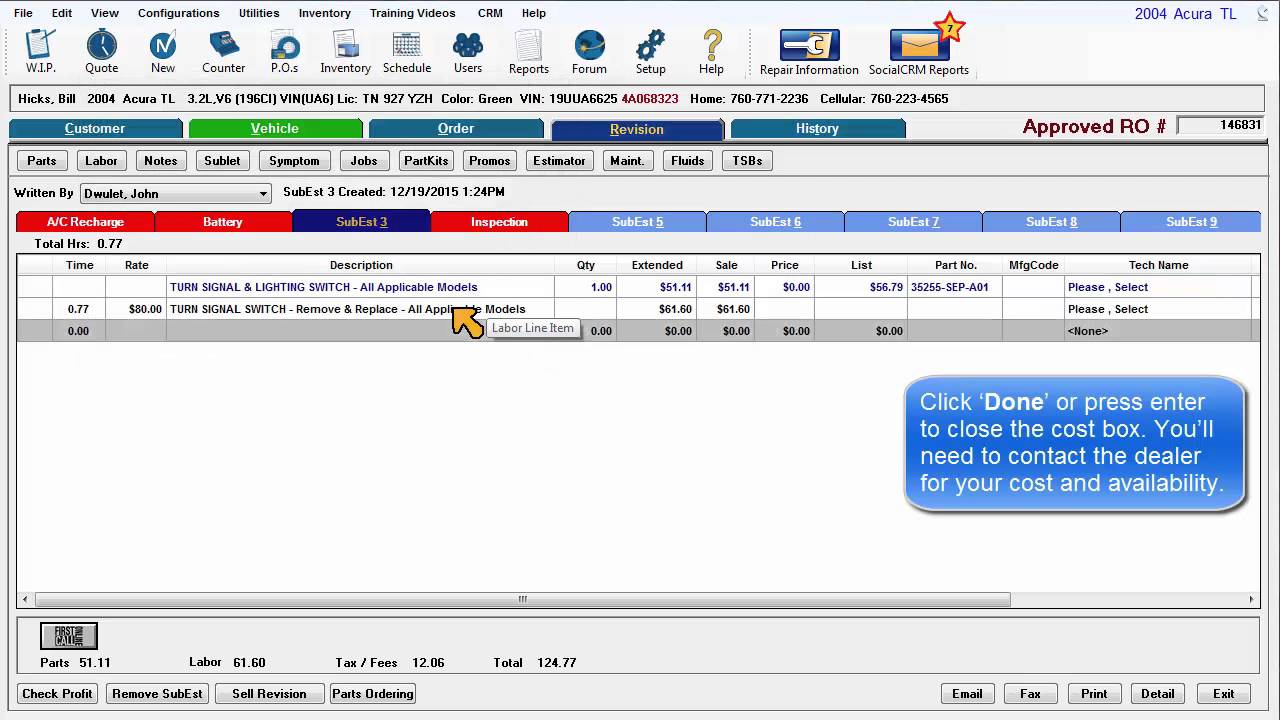Select the SubEst 8 tab
Image resolution: width=1280 pixels, height=720 pixels.
click(x=1051, y=222)
